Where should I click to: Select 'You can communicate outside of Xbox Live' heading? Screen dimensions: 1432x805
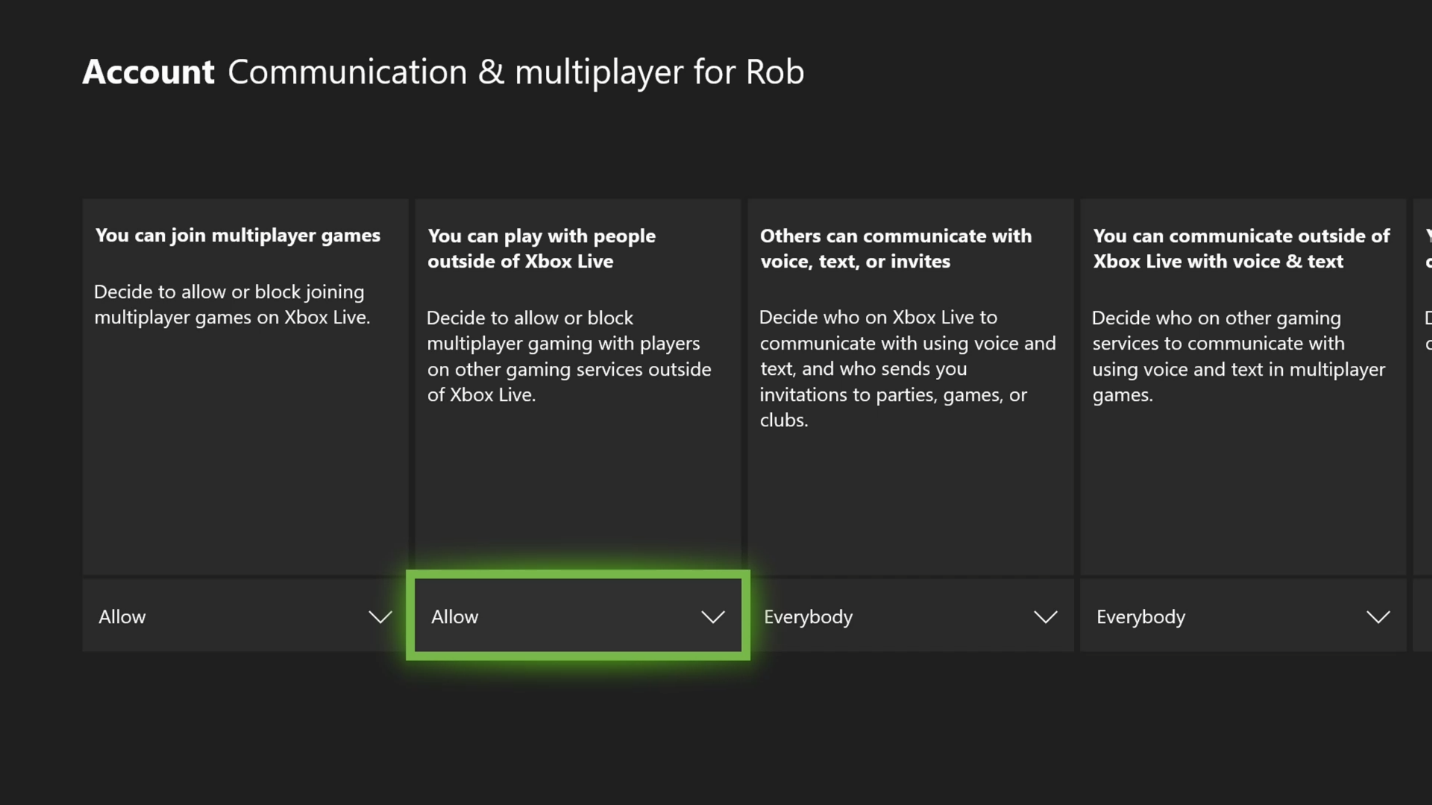(1240, 248)
